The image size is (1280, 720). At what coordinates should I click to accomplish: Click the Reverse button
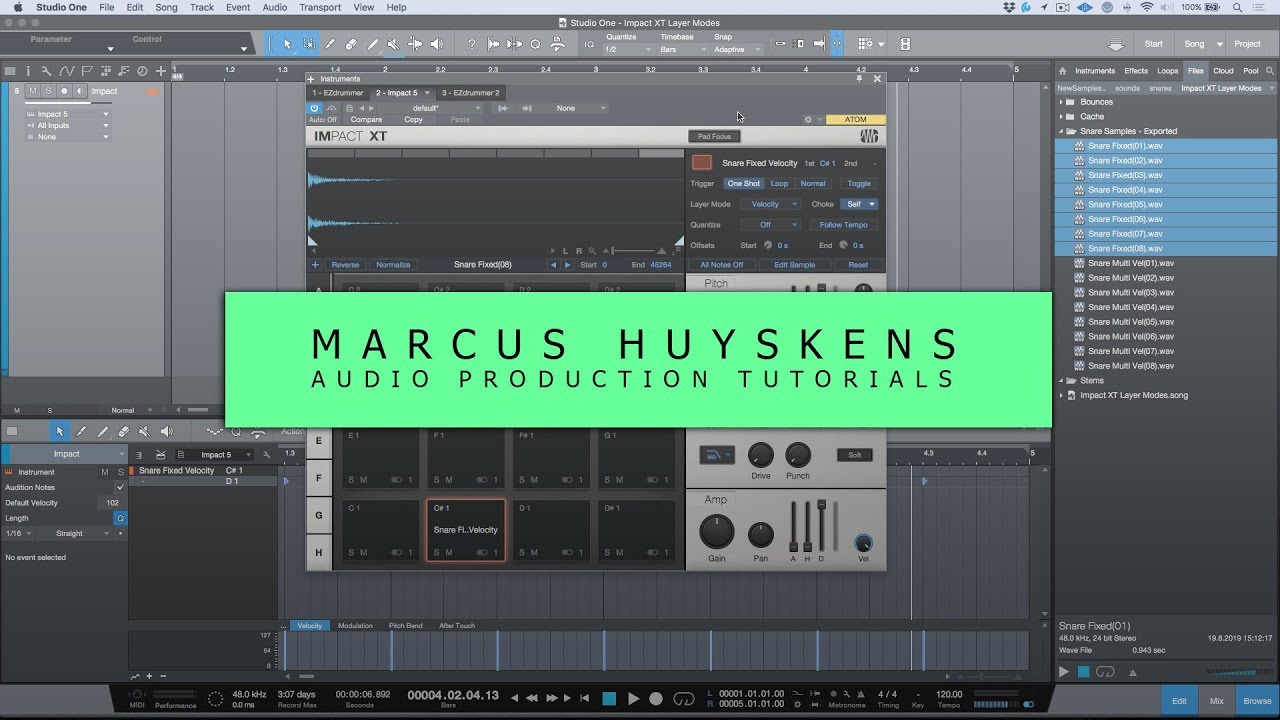[345, 265]
